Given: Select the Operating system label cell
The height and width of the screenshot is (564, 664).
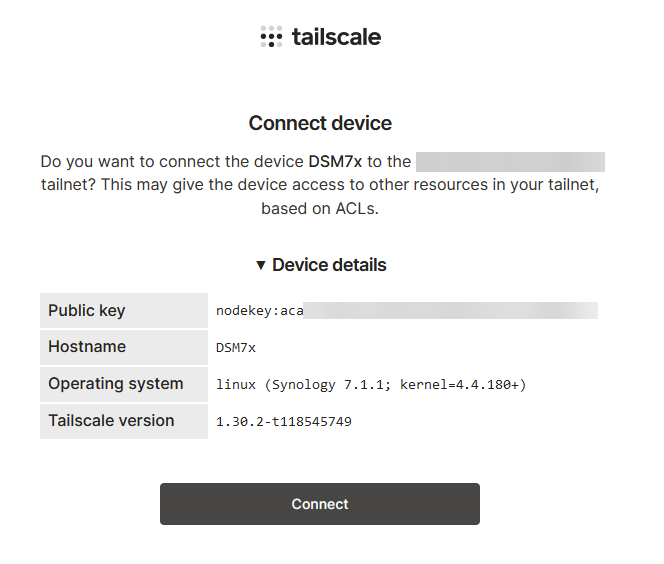Looking at the screenshot, I should tap(124, 384).
